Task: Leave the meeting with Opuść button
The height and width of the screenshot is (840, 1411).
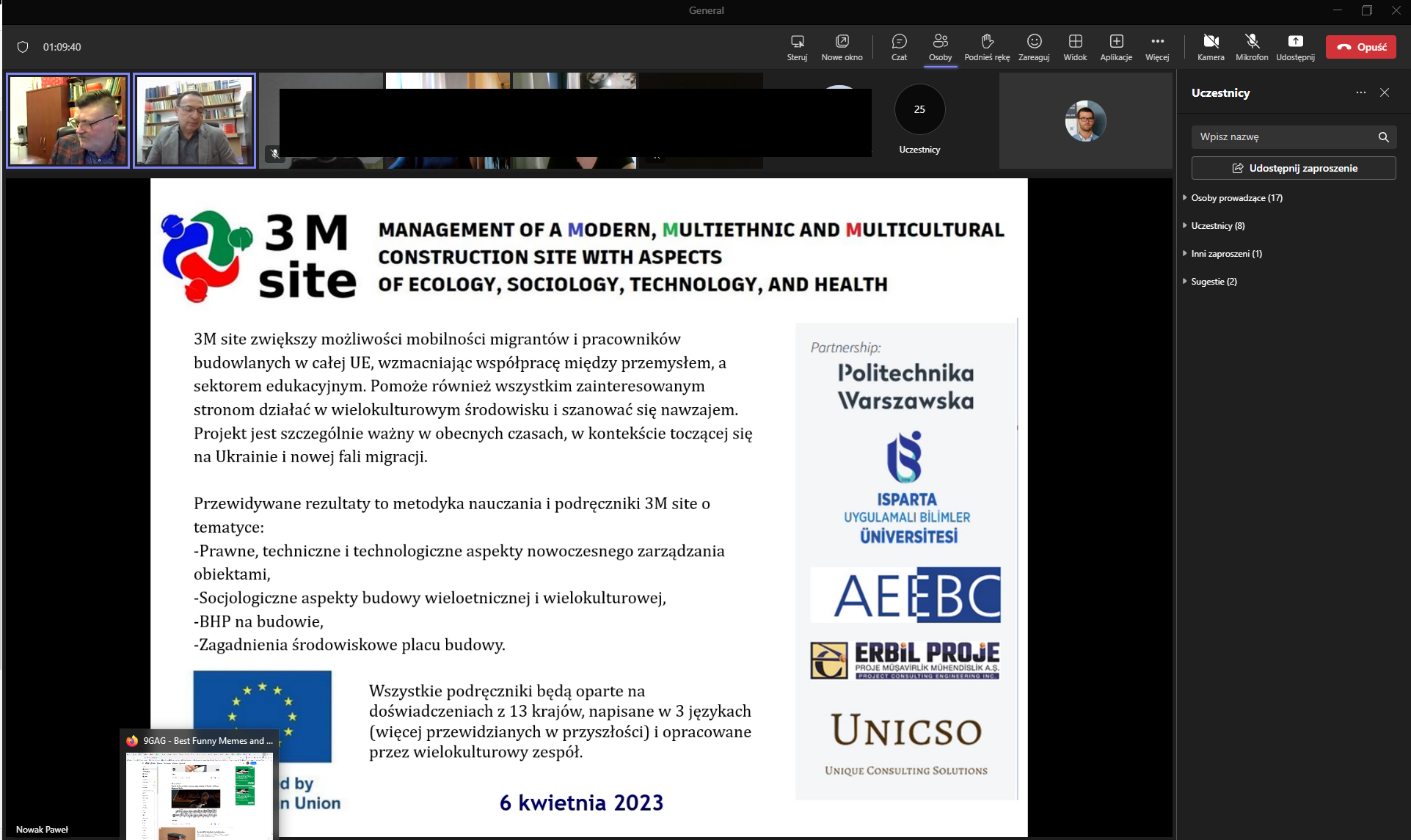Action: tap(1361, 47)
